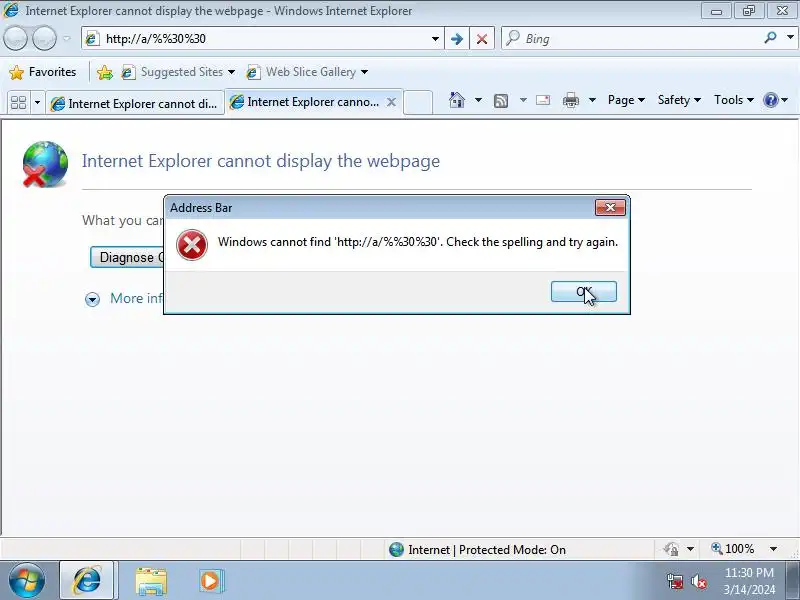Click the Forward navigation button
Screen dimensions: 800x600
44,39
